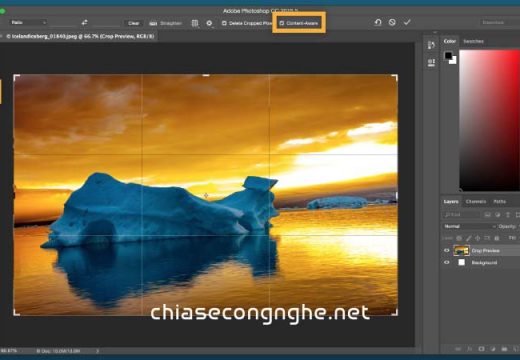This screenshot has width=520, height=360.
Task: Switch to the Paths tab
Action: point(500,202)
